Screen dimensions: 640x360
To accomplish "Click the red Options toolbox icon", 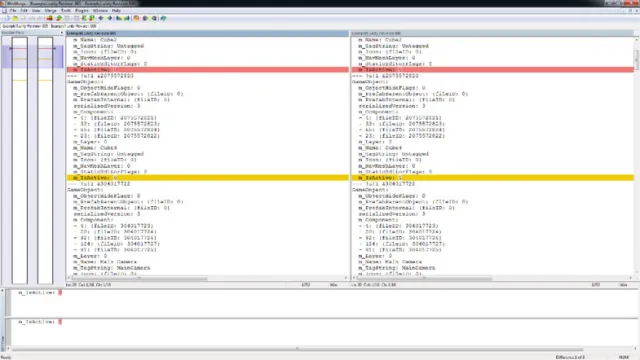I will 50,18.
